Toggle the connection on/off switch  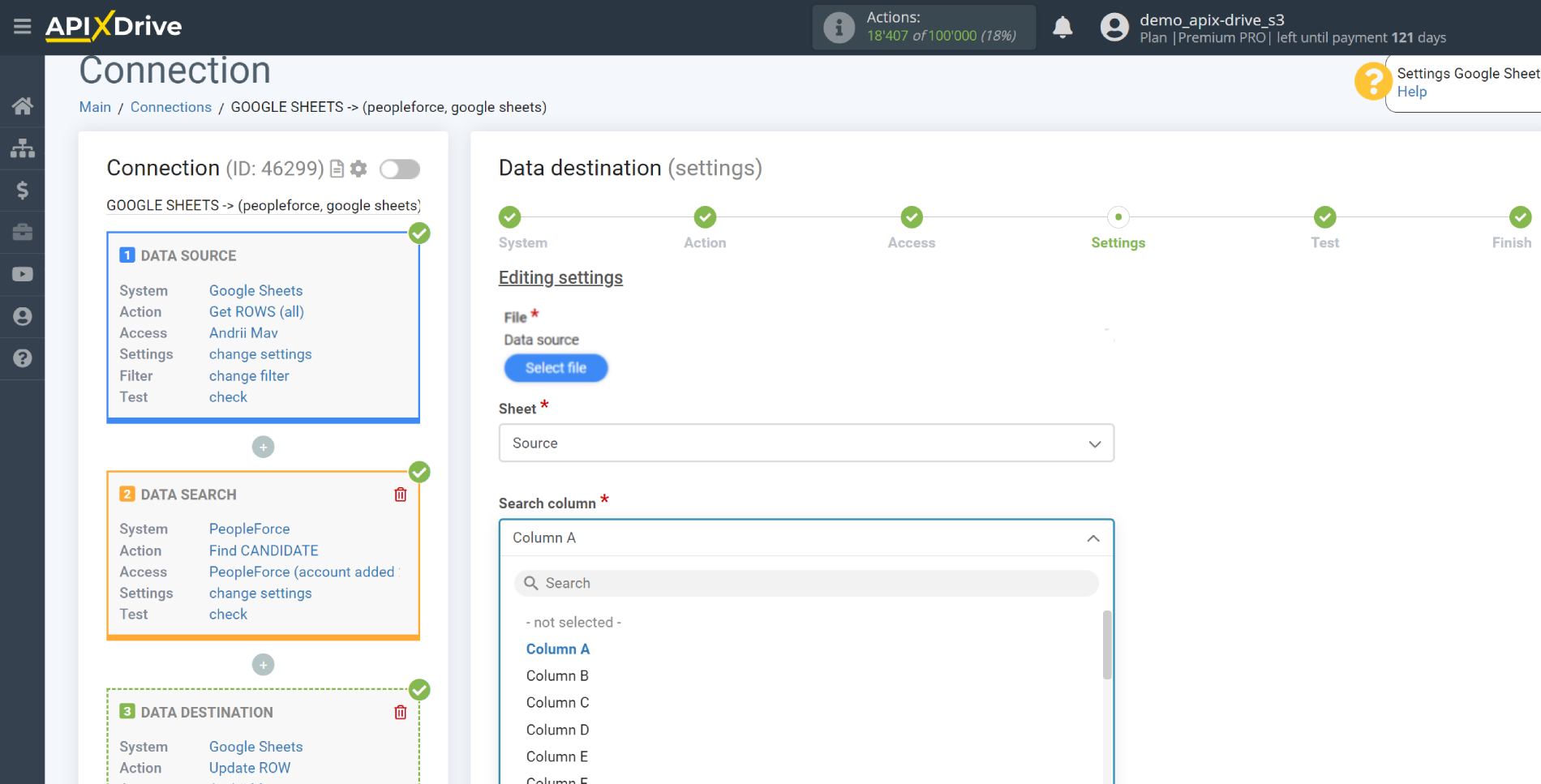(400, 169)
